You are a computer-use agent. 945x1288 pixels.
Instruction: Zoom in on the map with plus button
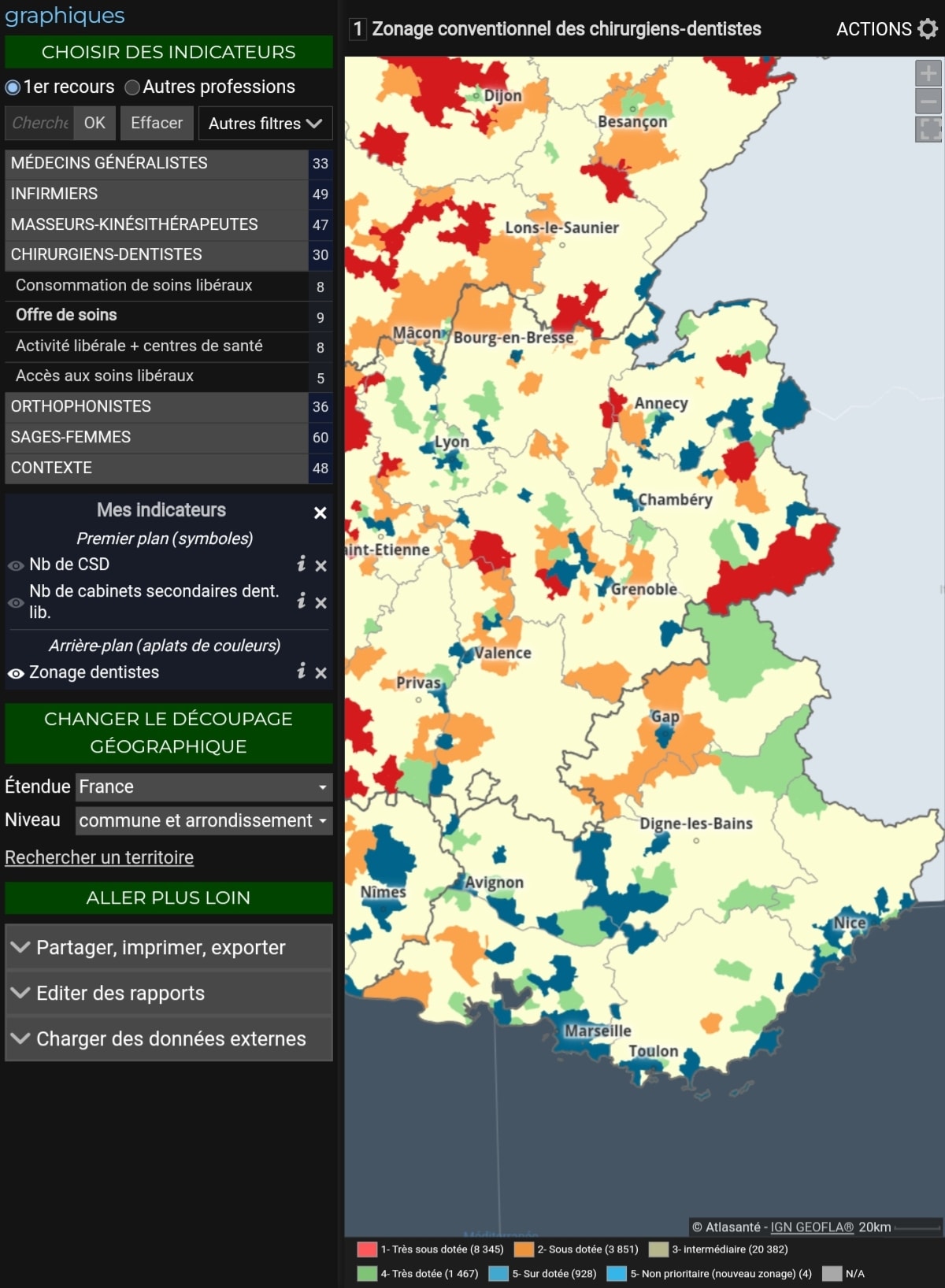click(928, 74)
